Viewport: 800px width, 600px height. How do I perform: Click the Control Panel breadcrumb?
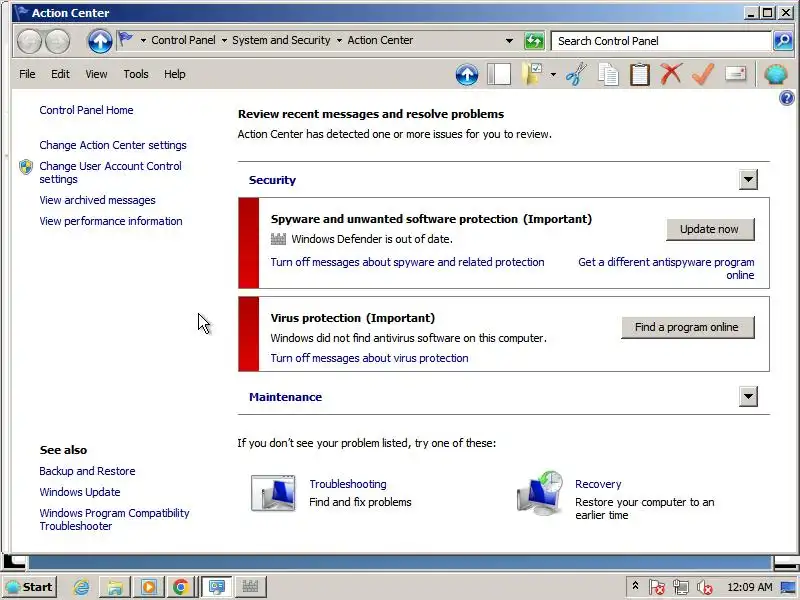[183, 40]
